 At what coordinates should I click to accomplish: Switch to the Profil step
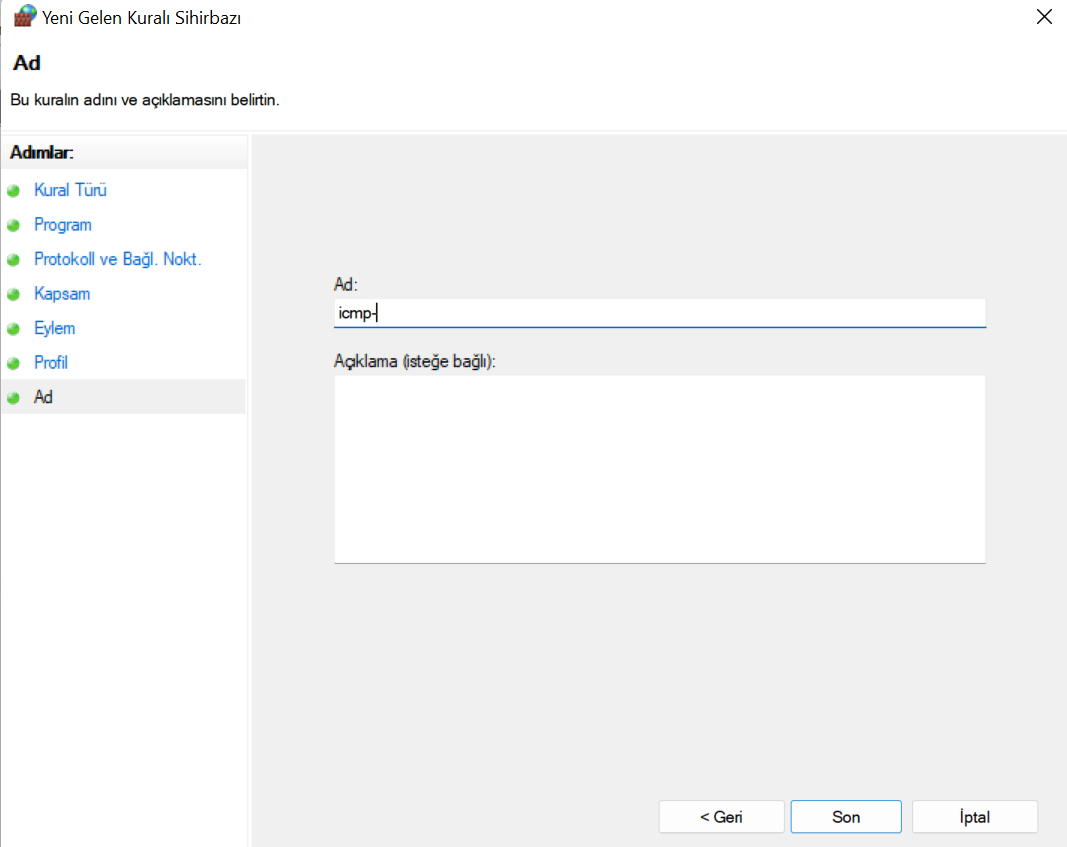point(51,363)
